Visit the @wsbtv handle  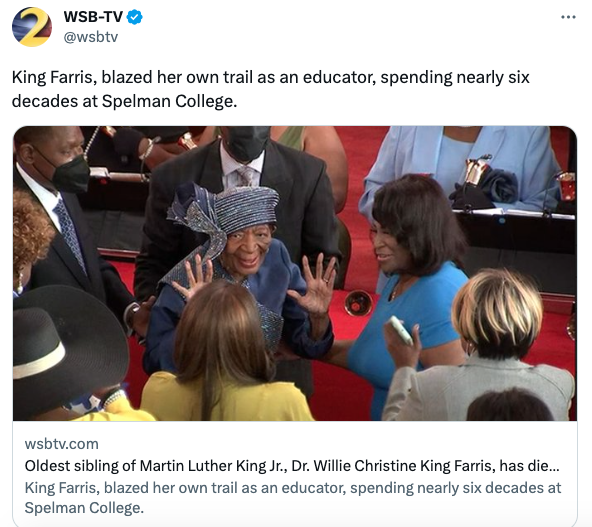pos(91,37)
